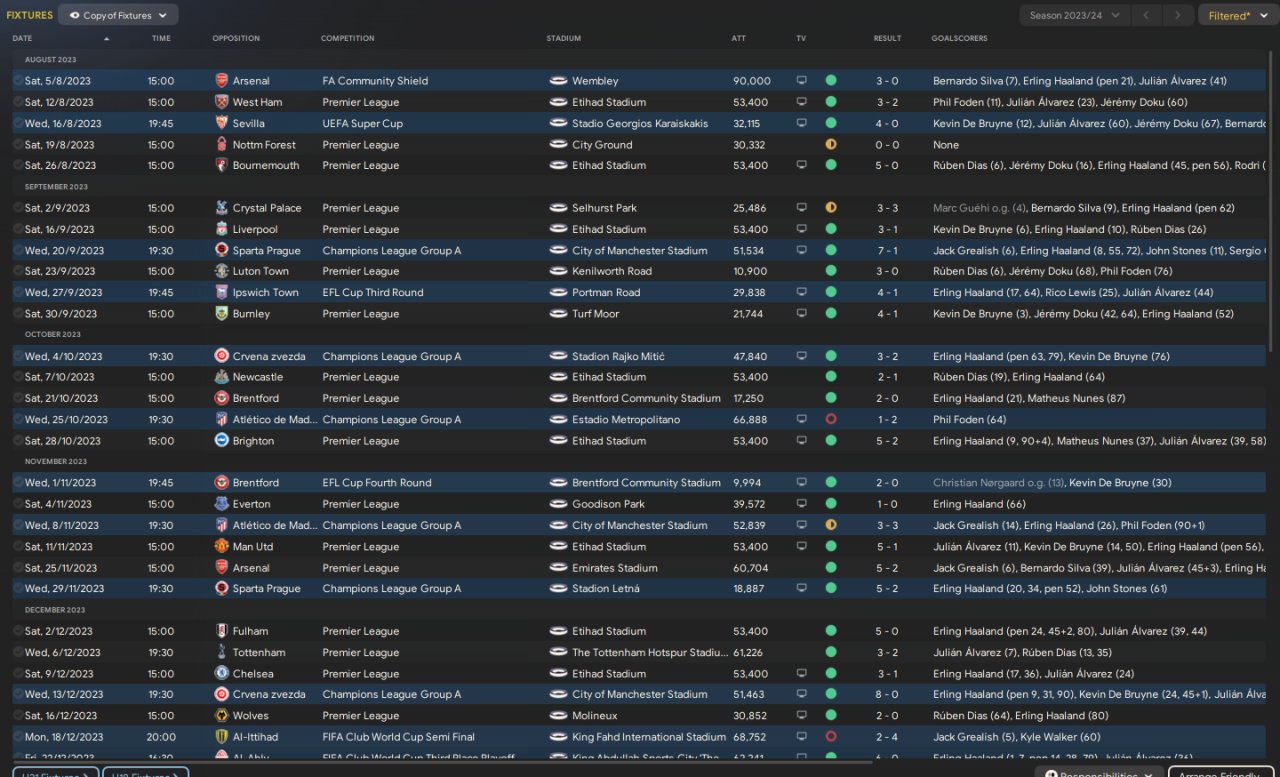The height and width of the screenshot is (777, 1280).
Task: Click the West Ham club badge
Action: (222, 102)
